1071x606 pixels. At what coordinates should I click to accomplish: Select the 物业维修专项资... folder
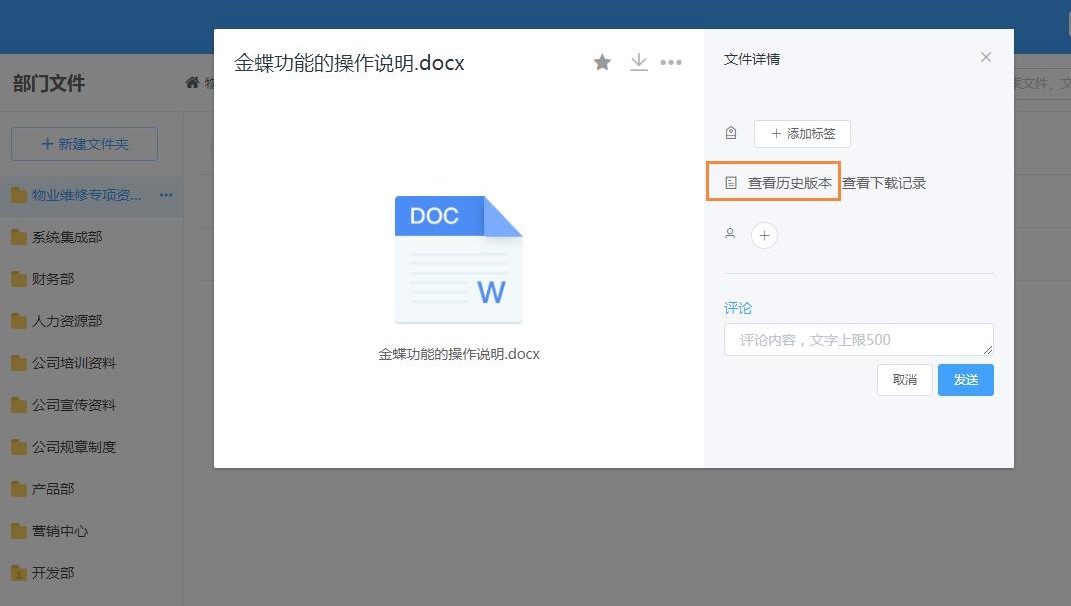(x=87, y=195)
